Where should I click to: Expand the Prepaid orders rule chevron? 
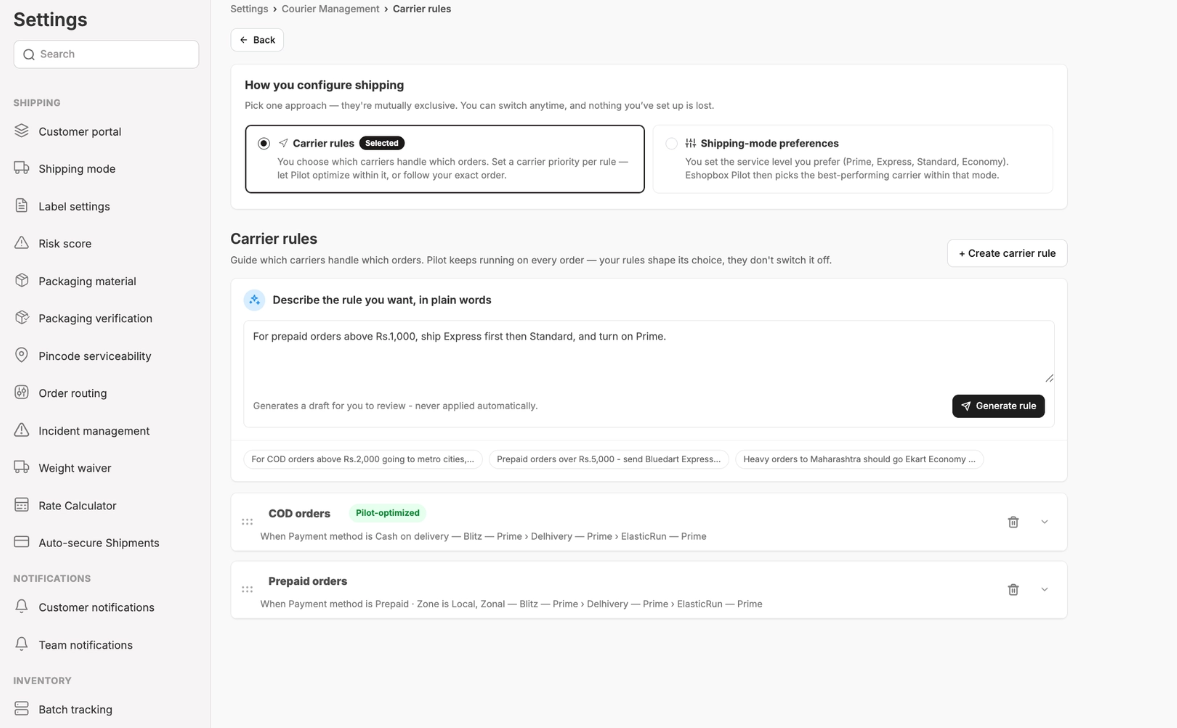[1044, 589]
